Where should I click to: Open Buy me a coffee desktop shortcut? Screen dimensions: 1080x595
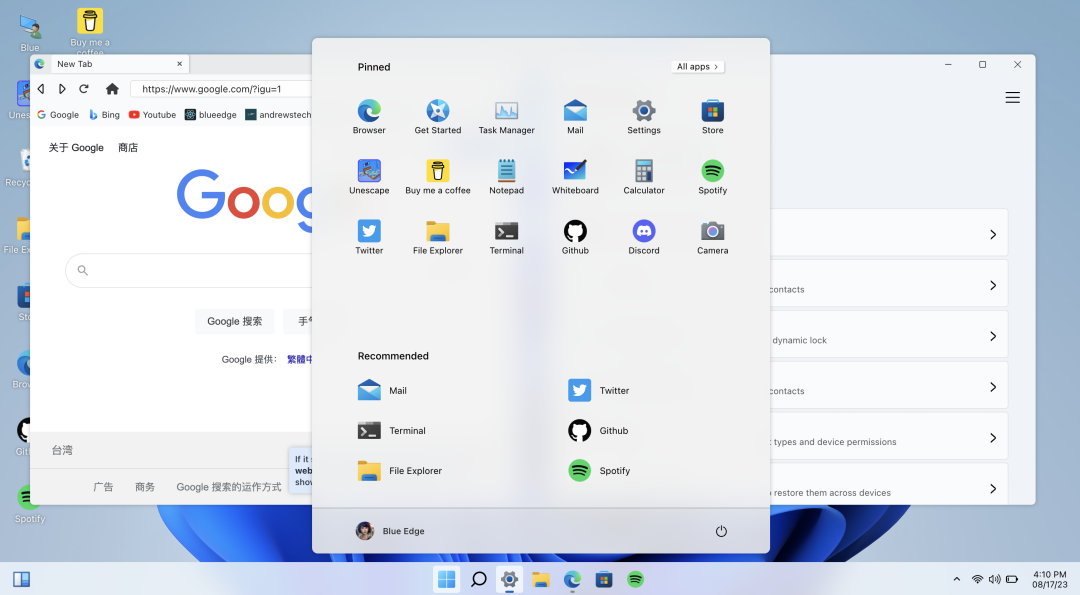tap(90, 31)
